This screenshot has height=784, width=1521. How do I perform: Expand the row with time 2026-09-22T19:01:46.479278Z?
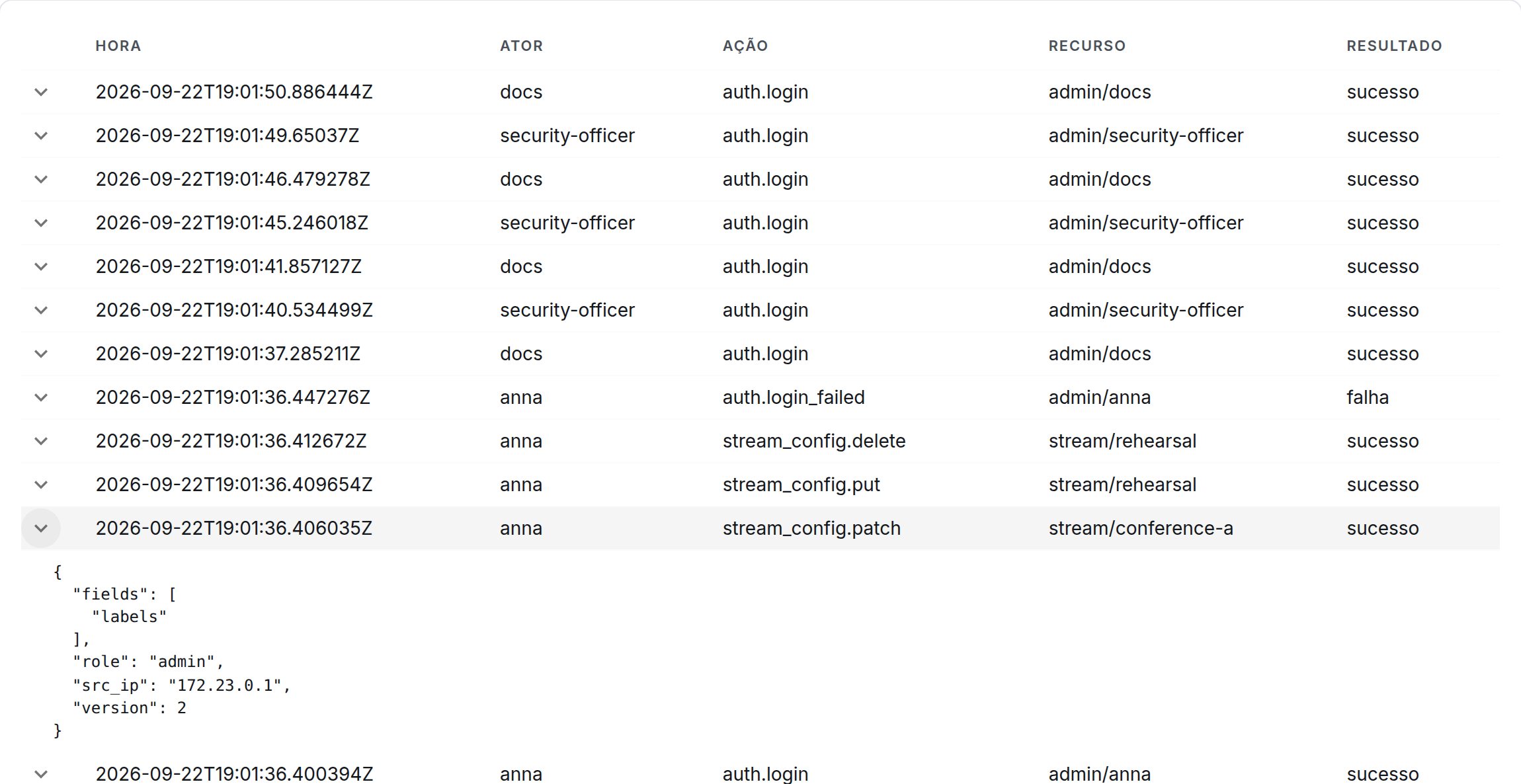41,179
